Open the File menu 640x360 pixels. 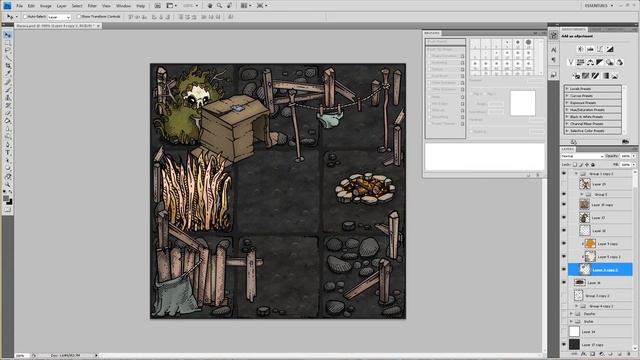tap(19, 6)
